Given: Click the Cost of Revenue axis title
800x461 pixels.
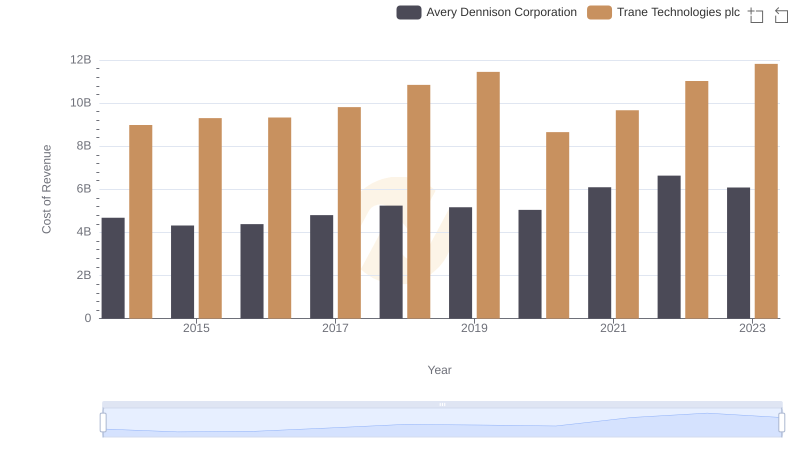Looking at the screenshot, I should (x=46, y=189).
